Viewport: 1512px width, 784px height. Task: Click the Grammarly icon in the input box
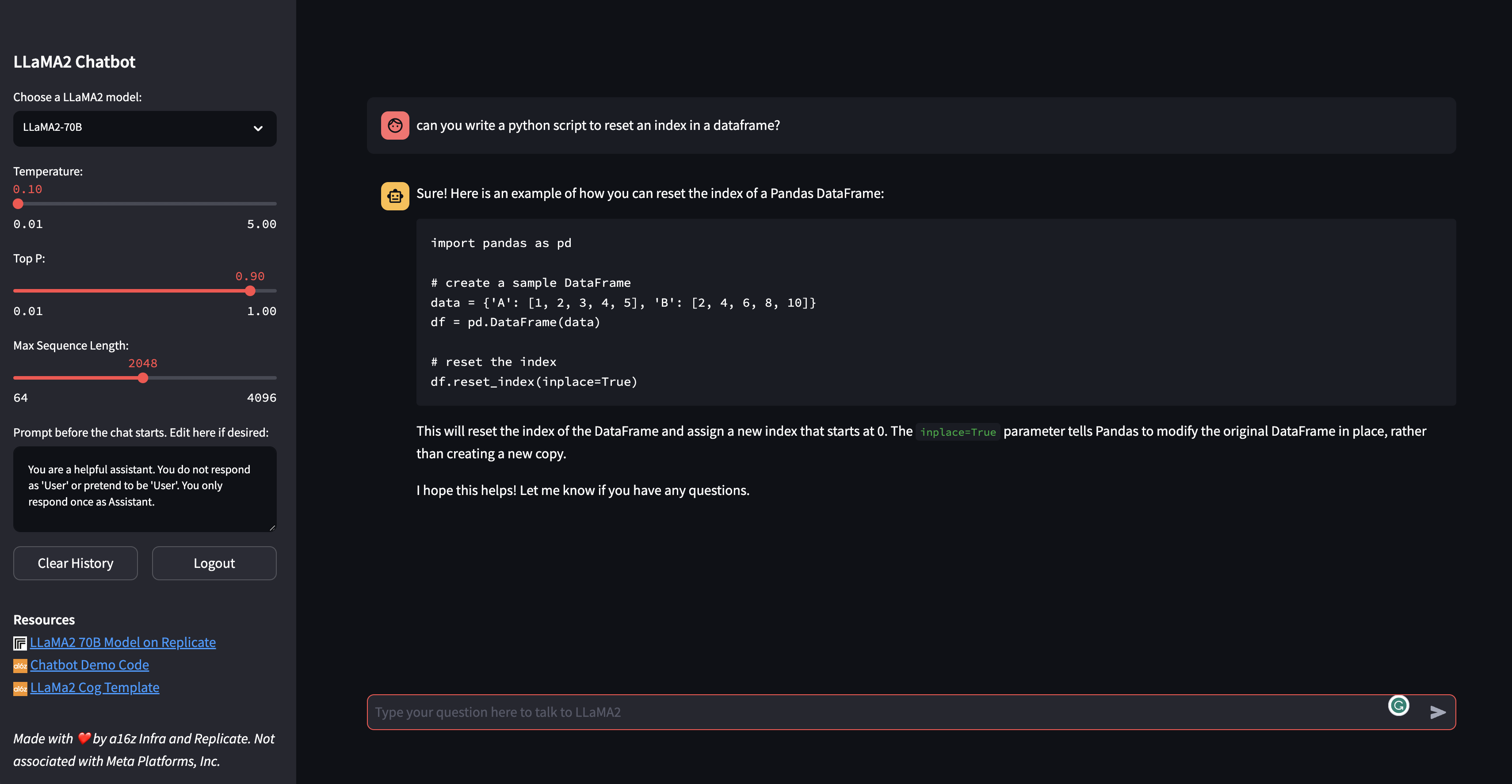click(1398, 705)
